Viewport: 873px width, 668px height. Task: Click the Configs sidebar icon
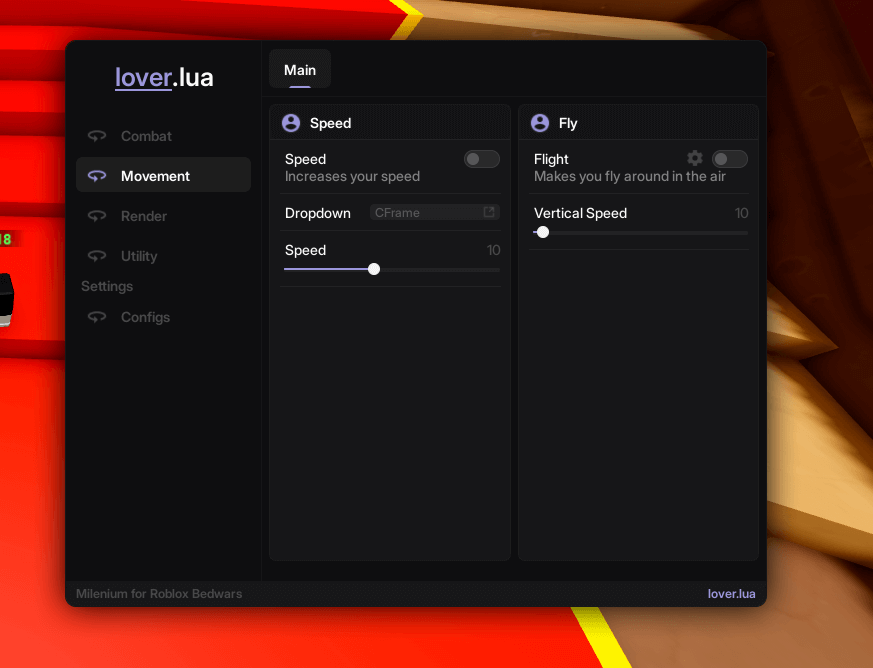point(97,317)
